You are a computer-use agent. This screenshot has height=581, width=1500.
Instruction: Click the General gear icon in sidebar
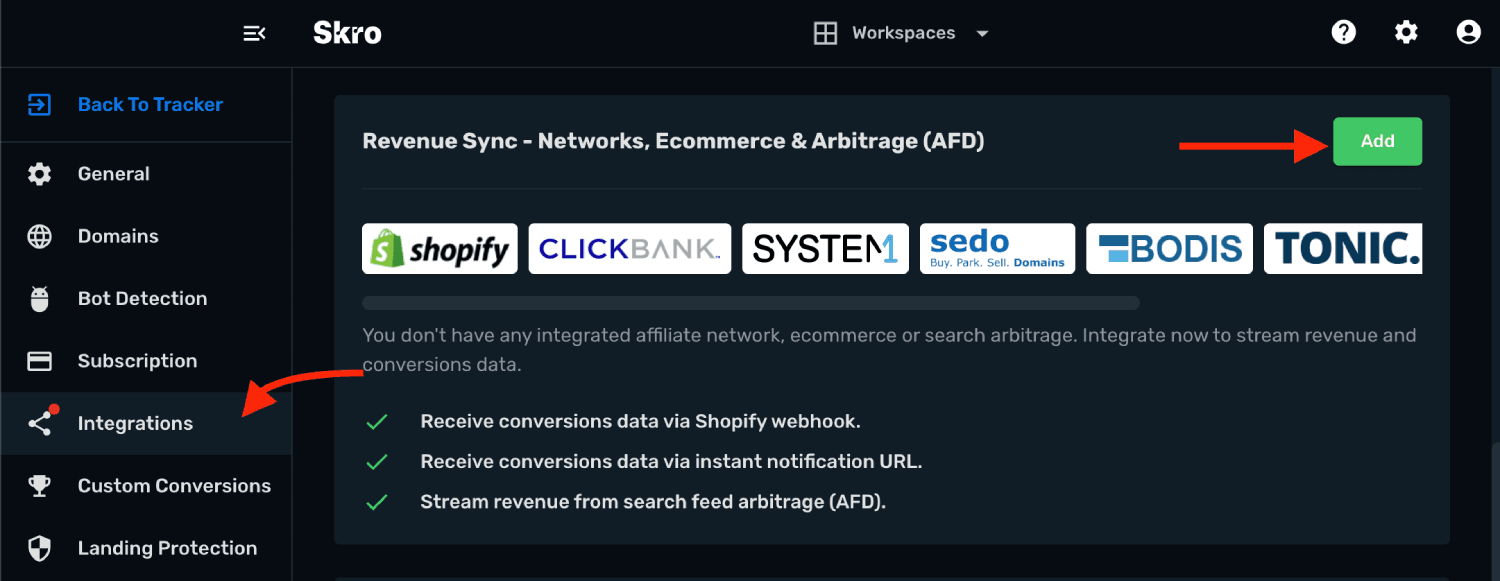[x=39, y=174]
